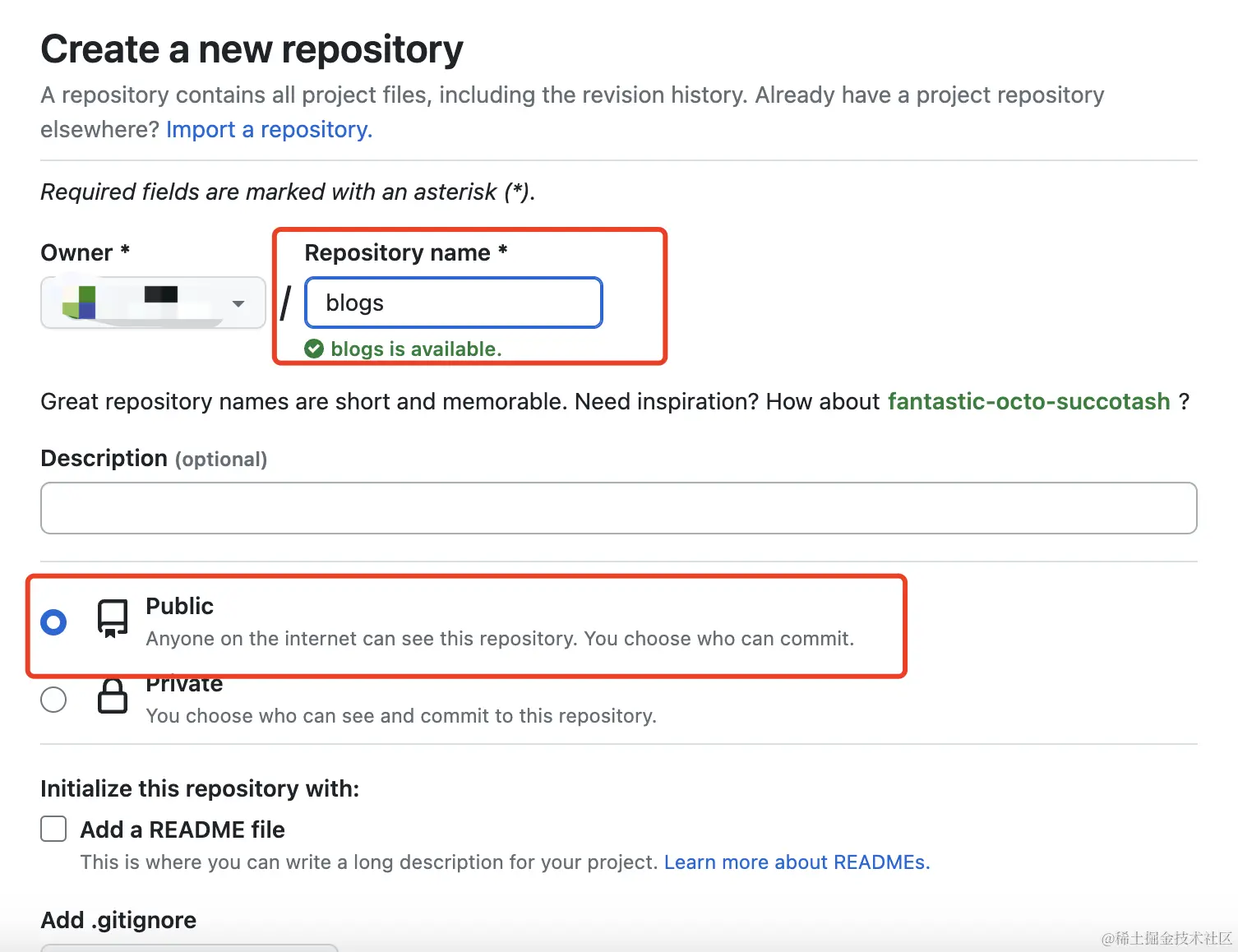Click the private repository lock icon
This screenshot has width=1238, height=952.
coord(113,696)
